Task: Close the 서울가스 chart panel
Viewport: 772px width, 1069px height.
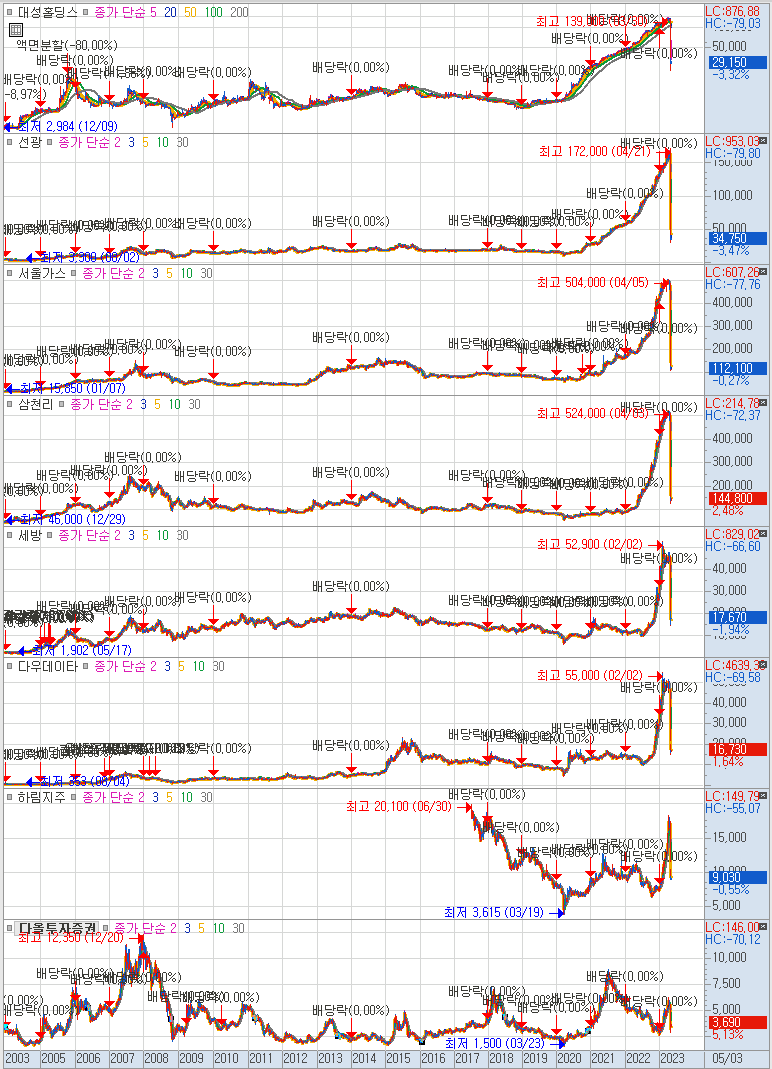Action: click(763, 271)
